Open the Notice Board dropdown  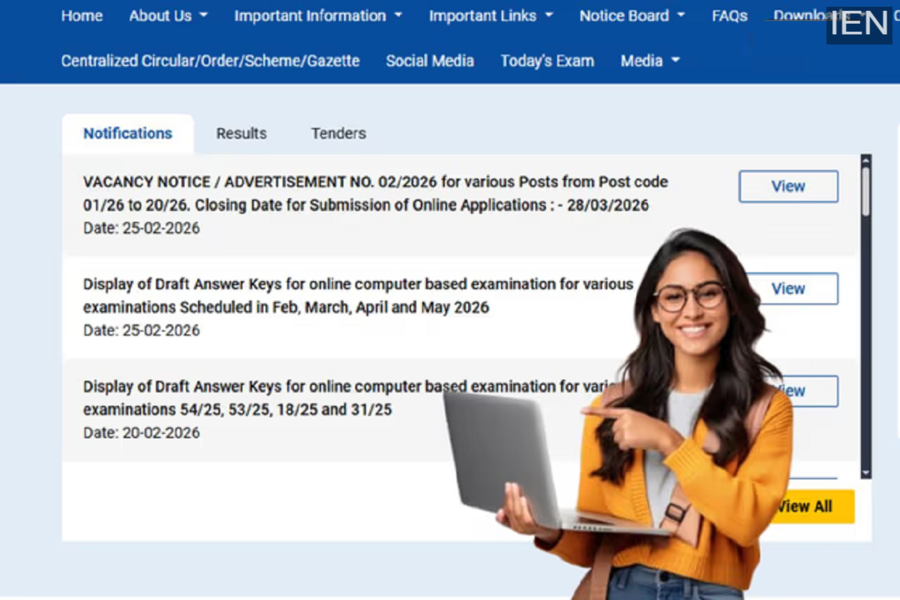[x=632, y=16]
